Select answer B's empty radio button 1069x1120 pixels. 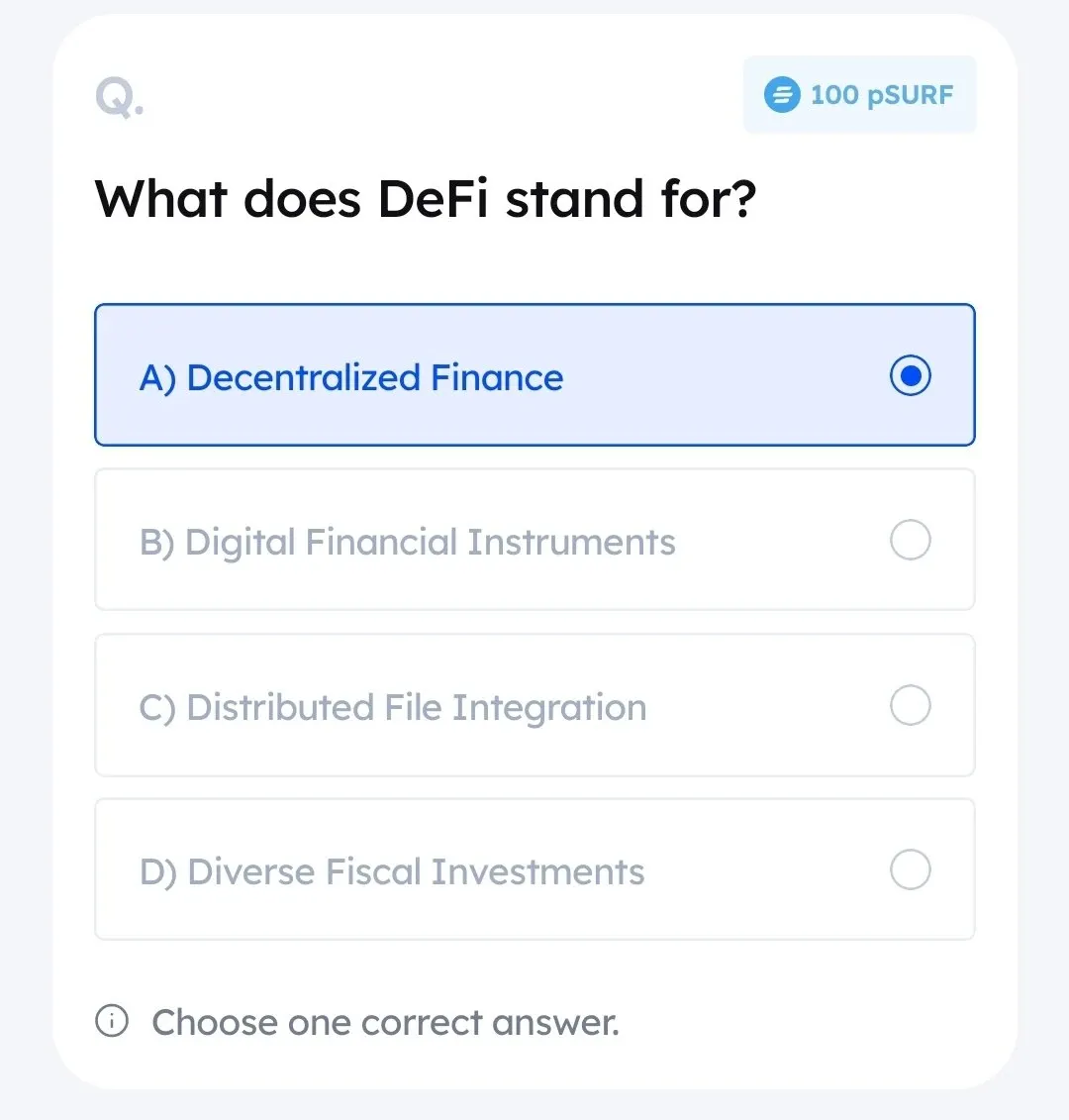pyautogui.click(x=910, y=540)
